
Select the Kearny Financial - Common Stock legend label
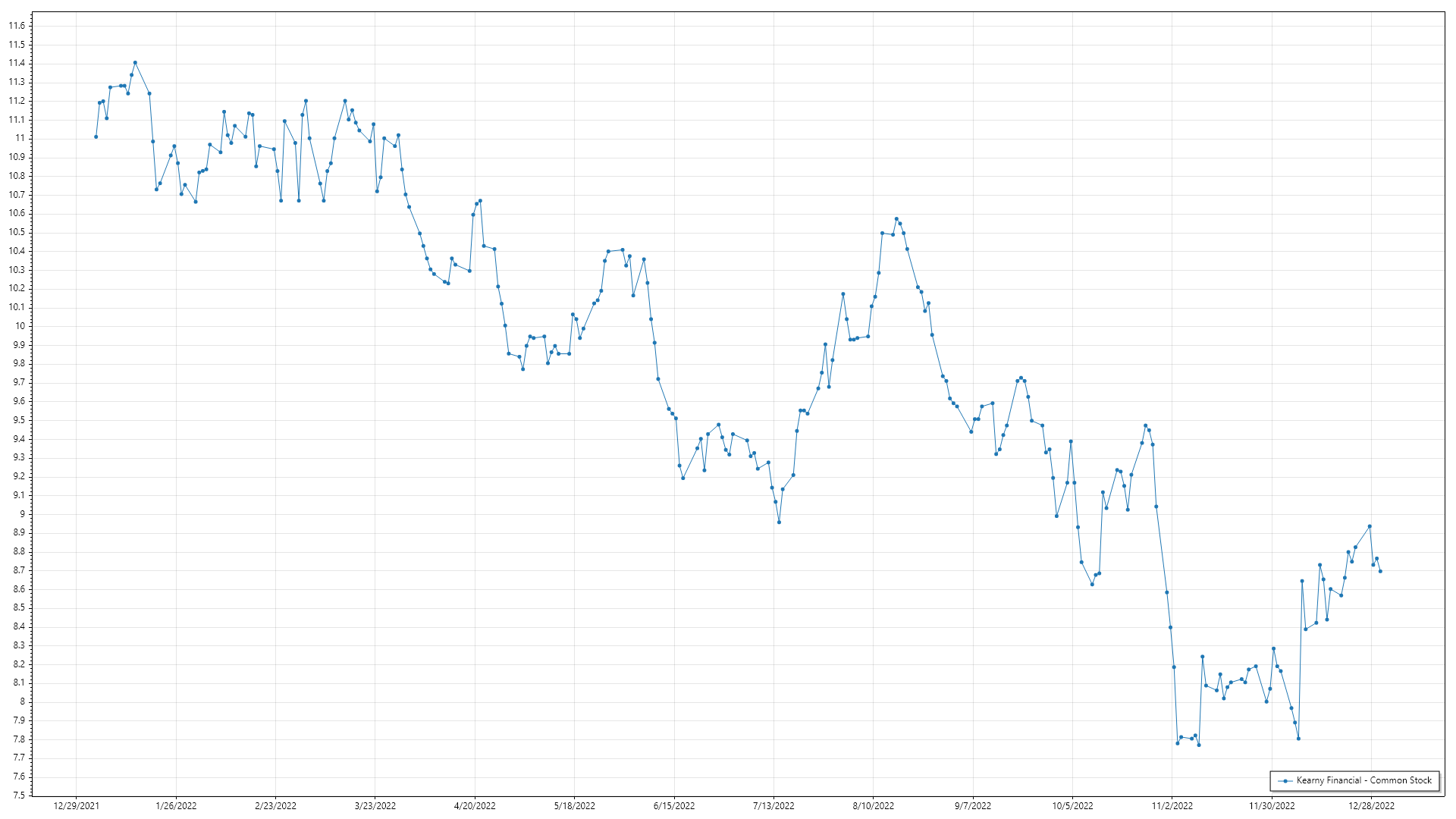point(1363,780)
